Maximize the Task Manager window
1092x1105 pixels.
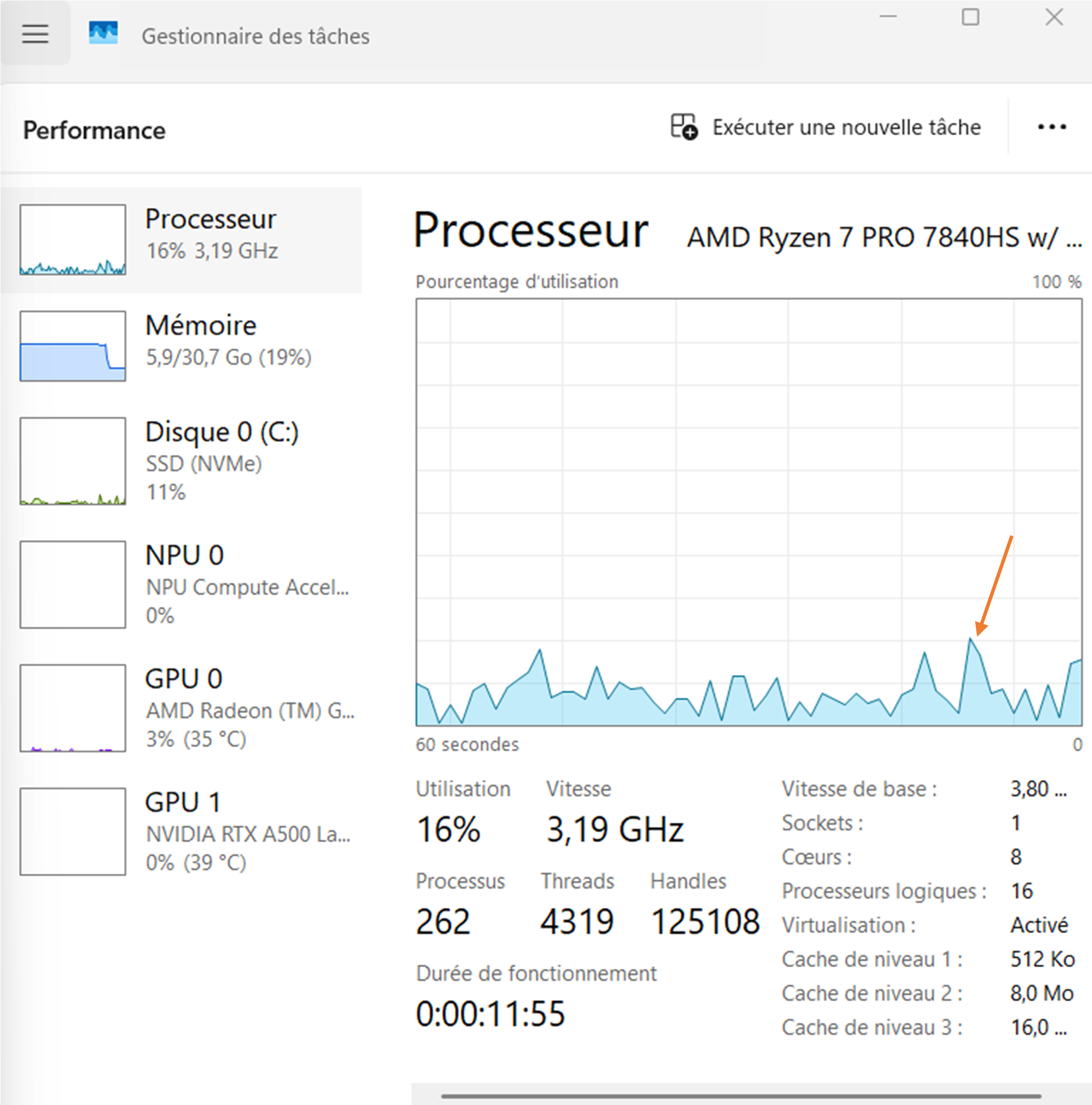(x=970, y=17)
